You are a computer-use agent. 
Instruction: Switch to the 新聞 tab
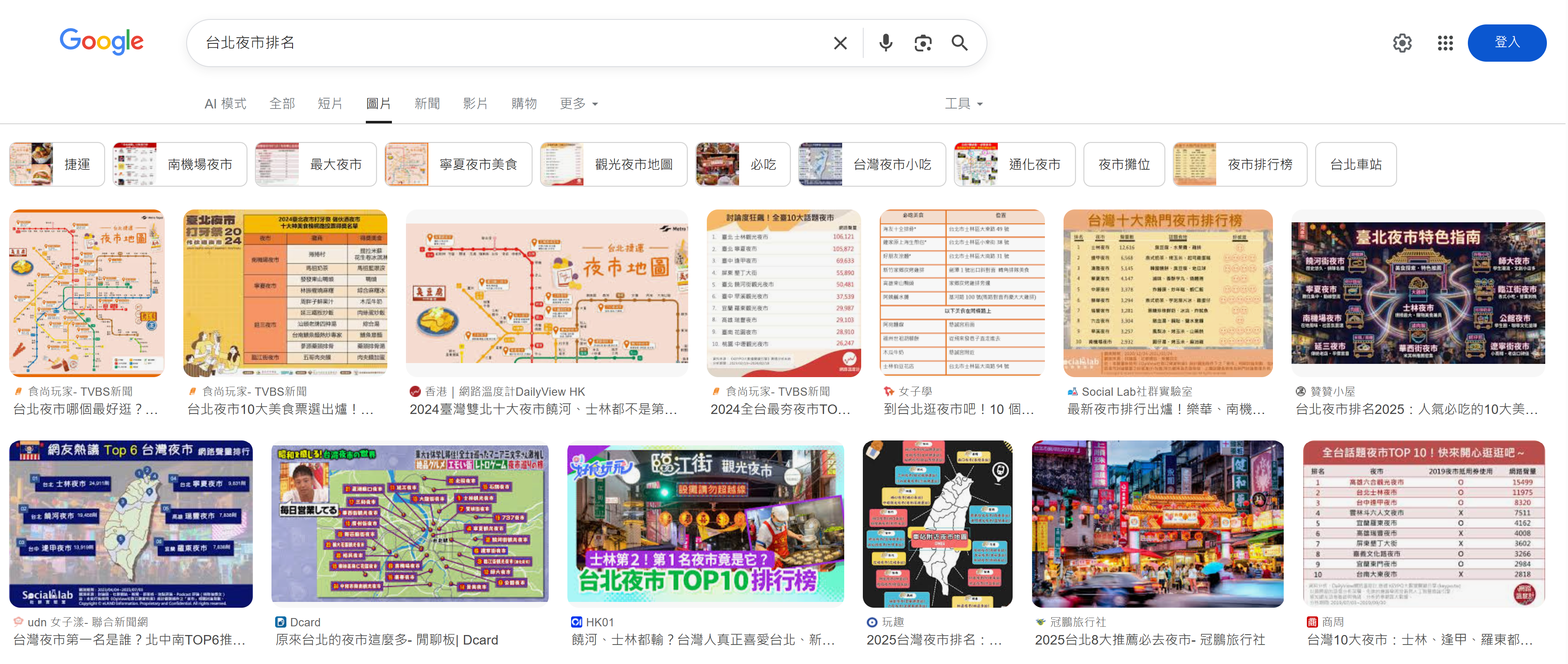click(427, 103)
